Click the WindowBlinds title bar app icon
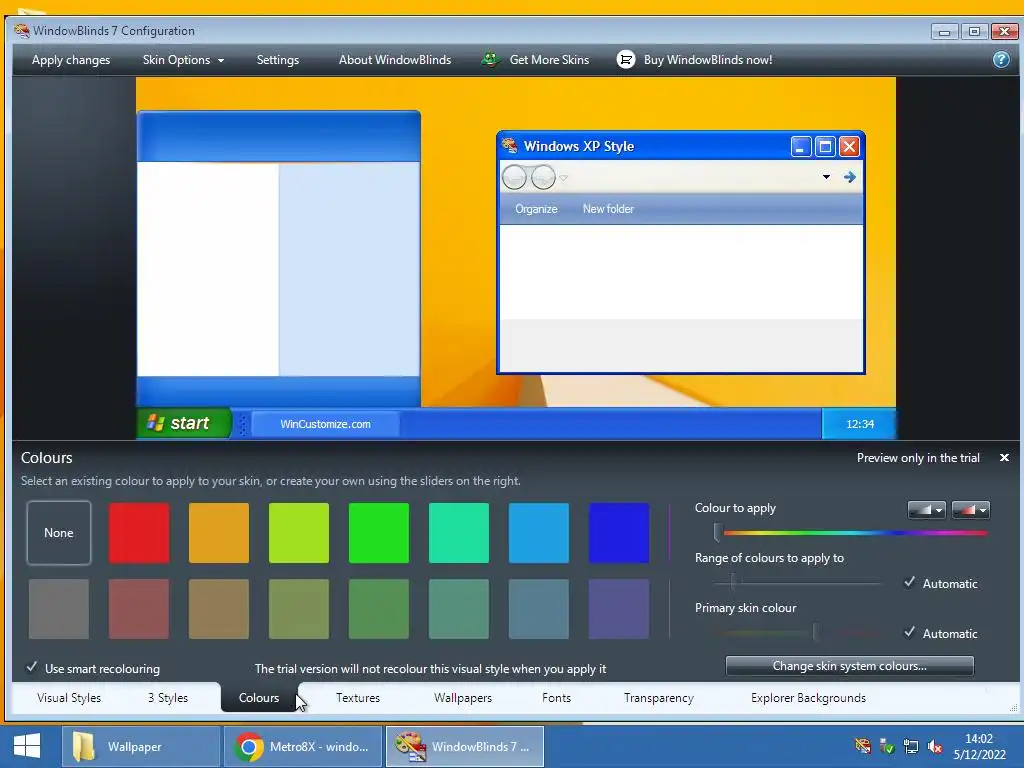 pyautogui.click(x=22, y=31)
